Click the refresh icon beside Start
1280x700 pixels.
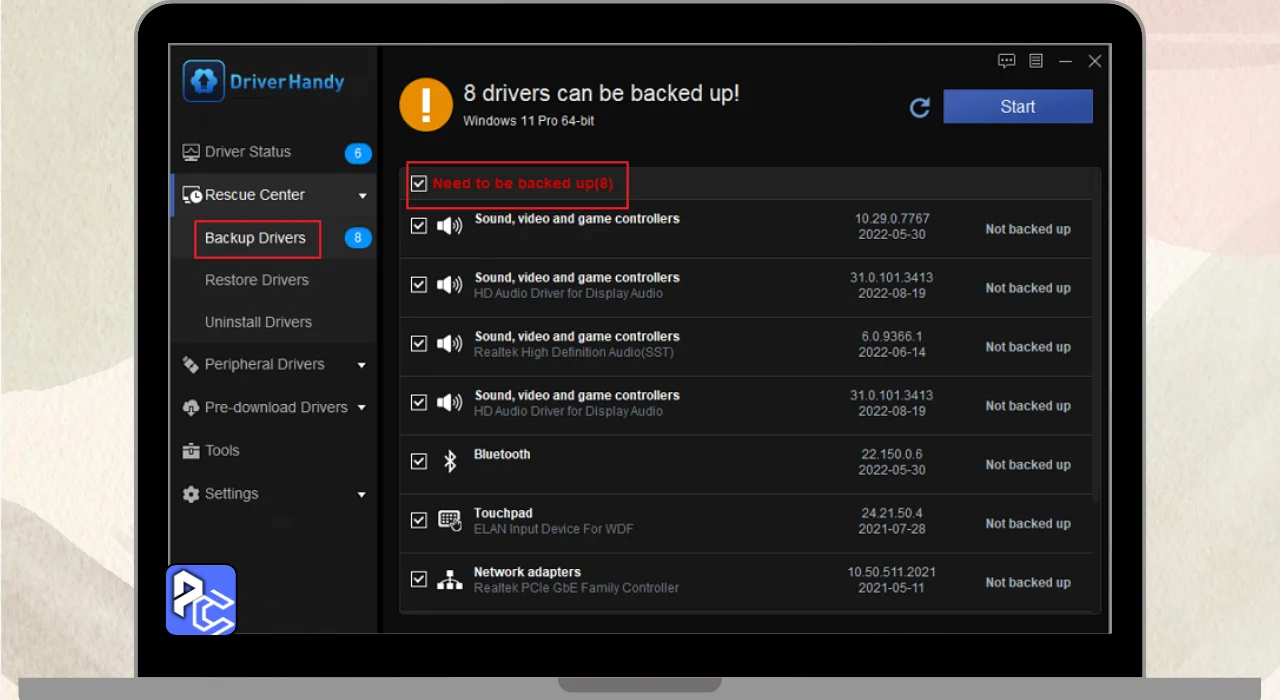[x=920, y=108]
